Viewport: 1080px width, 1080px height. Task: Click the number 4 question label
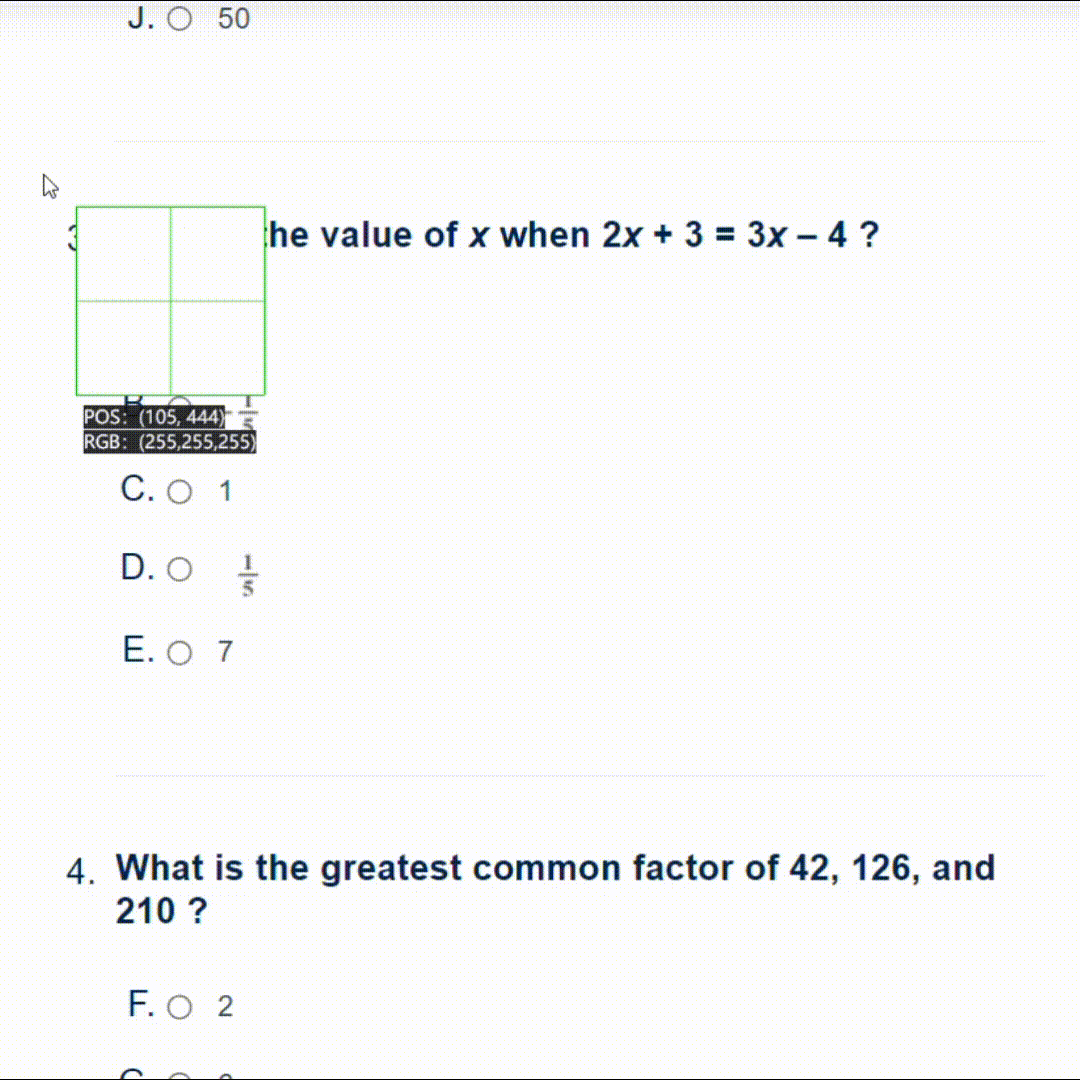(x=82, y=870)
